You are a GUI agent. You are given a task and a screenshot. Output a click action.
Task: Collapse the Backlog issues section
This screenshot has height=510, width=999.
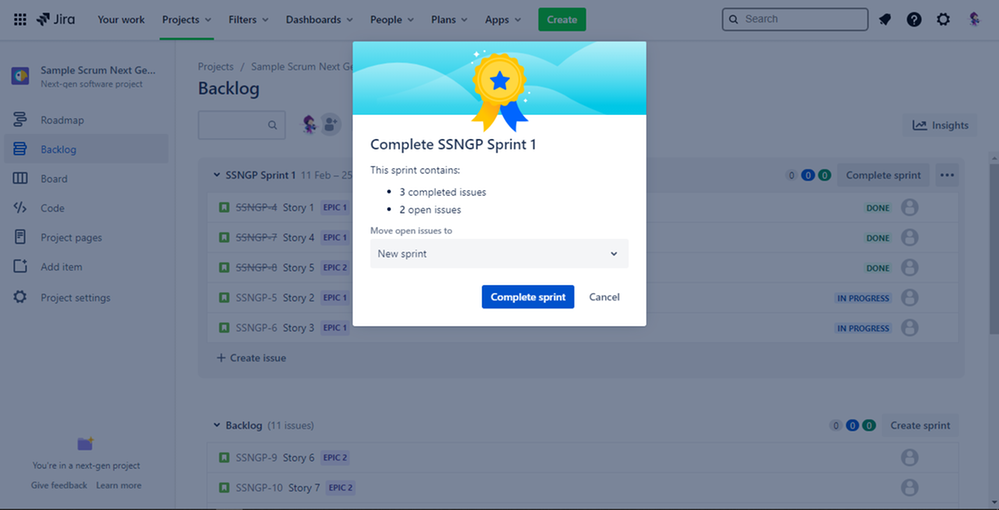pyautogui.click(x=215, y=425)
